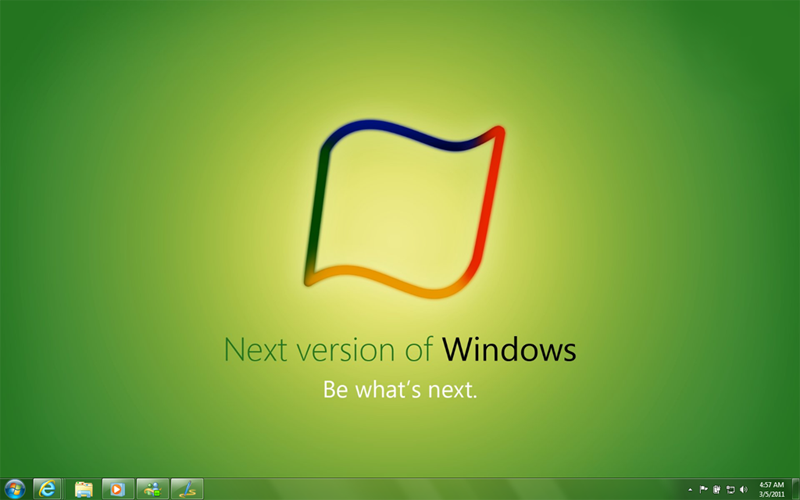
Task: Open the network status tray icon
Action: (730, 489)
